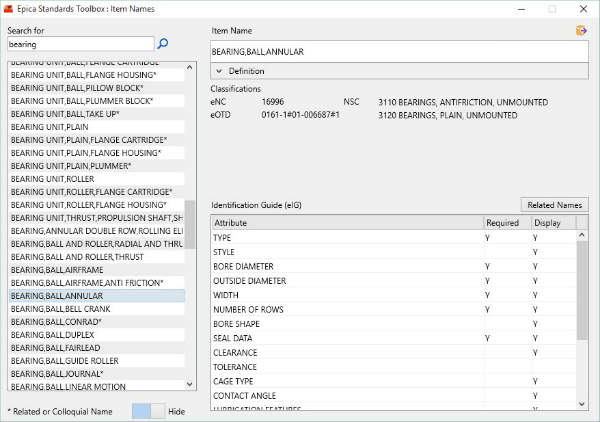600x422 pixels.
Task: Expand the Definition section chevron
Action: point(219,71)
